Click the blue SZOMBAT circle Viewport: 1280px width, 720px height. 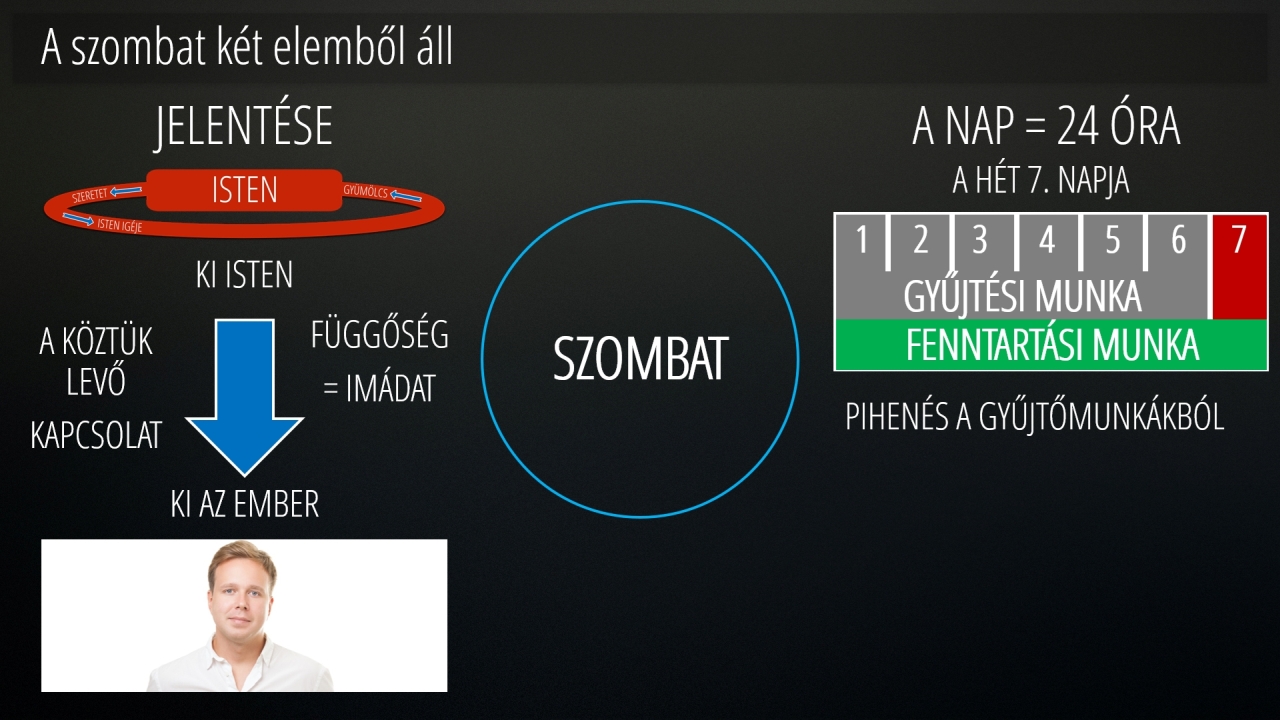pos(640,359)
